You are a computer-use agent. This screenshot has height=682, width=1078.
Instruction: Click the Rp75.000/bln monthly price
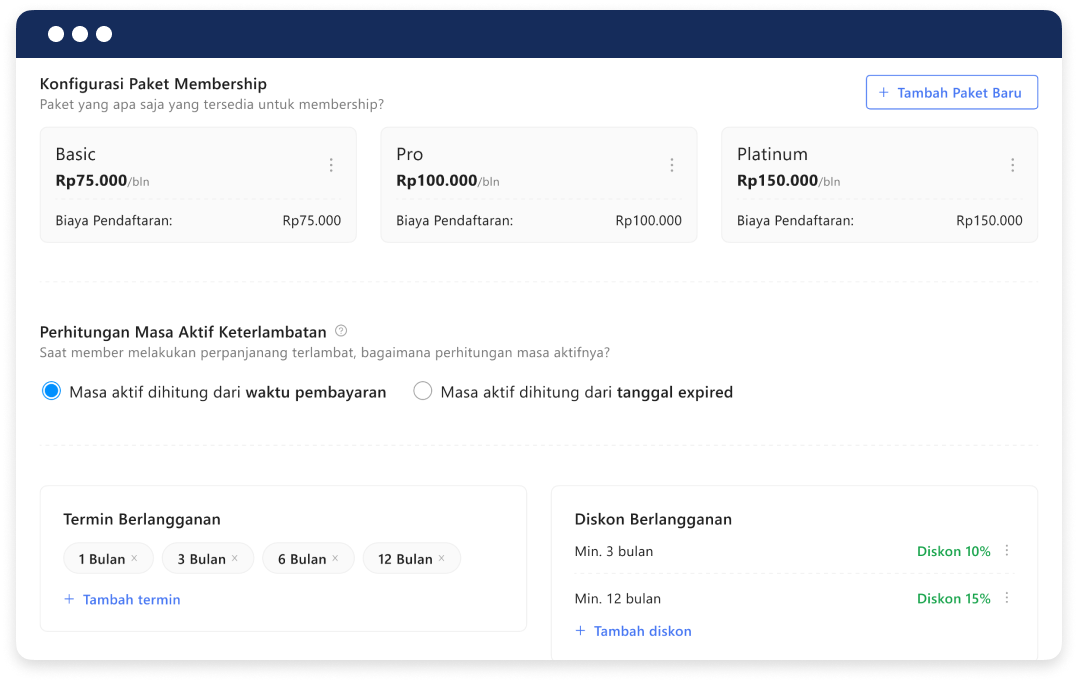click(102, 181)
